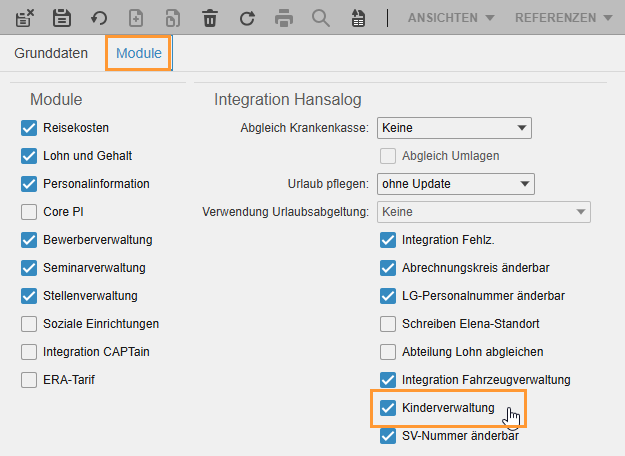Enable the ERA-Tarif checkbox

click(29, 380)
